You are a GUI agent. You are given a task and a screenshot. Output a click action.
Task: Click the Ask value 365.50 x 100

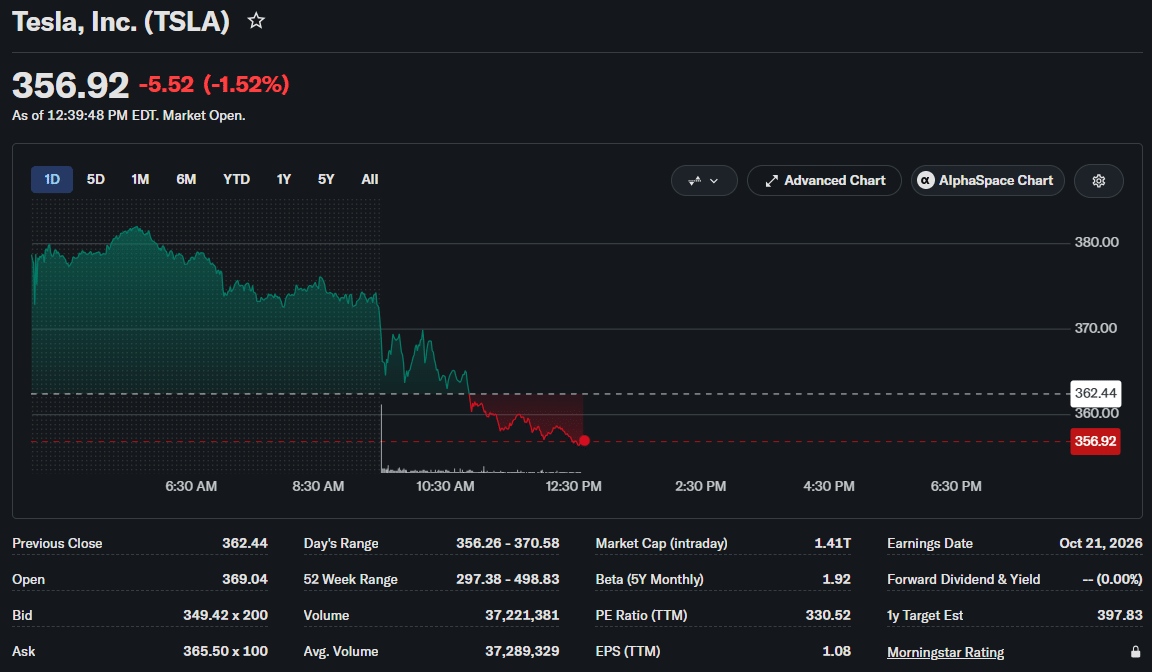tap(226, 651)
